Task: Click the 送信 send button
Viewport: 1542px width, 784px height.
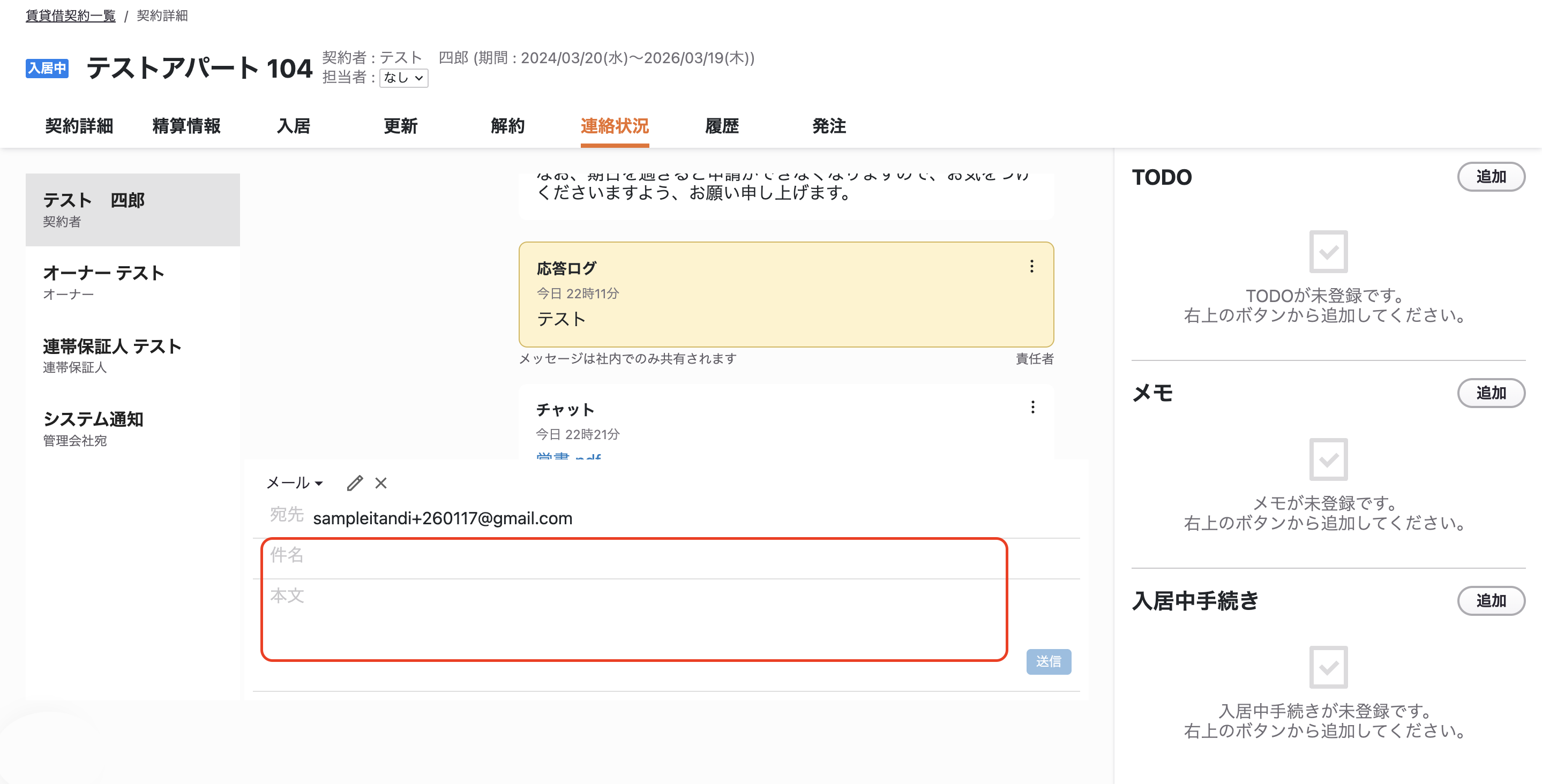Action: coord(1049,661)
